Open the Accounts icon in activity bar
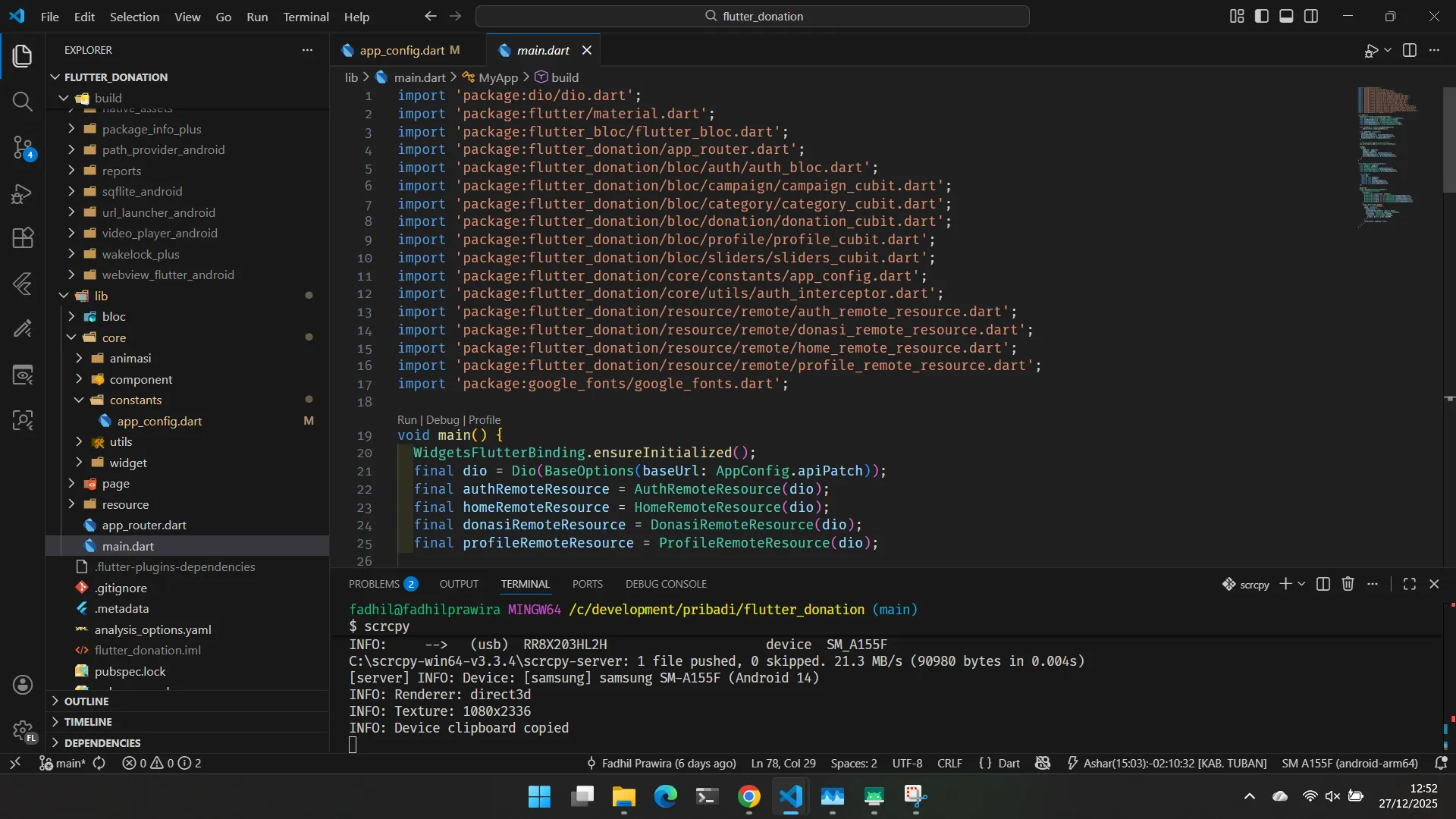Image resolution: width=1456 pixels, height=819 pixels. point(23,685)
